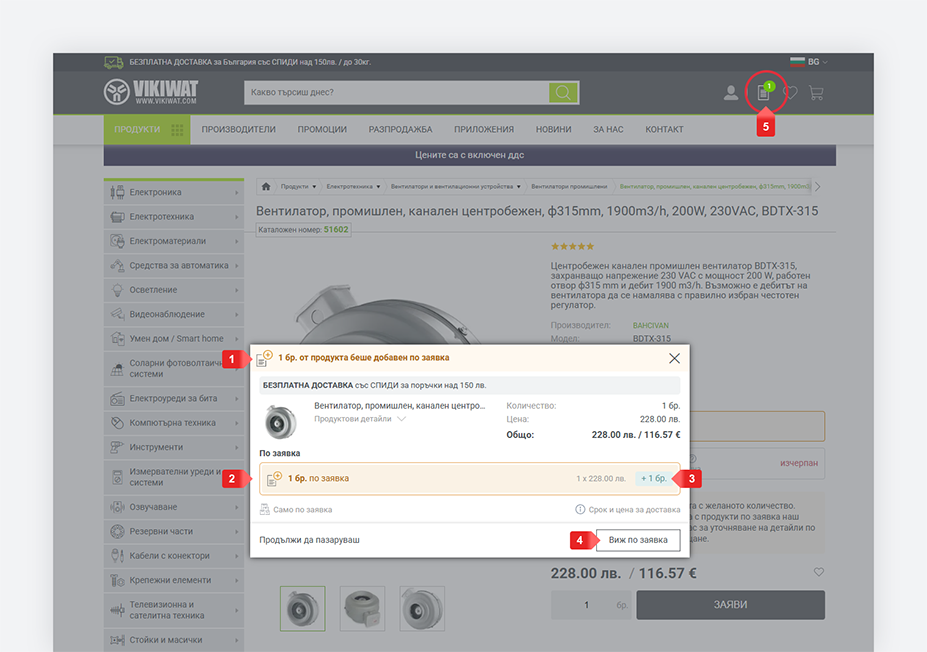Open the user account icon
This screenshot has height=652, width=927.
731,93
